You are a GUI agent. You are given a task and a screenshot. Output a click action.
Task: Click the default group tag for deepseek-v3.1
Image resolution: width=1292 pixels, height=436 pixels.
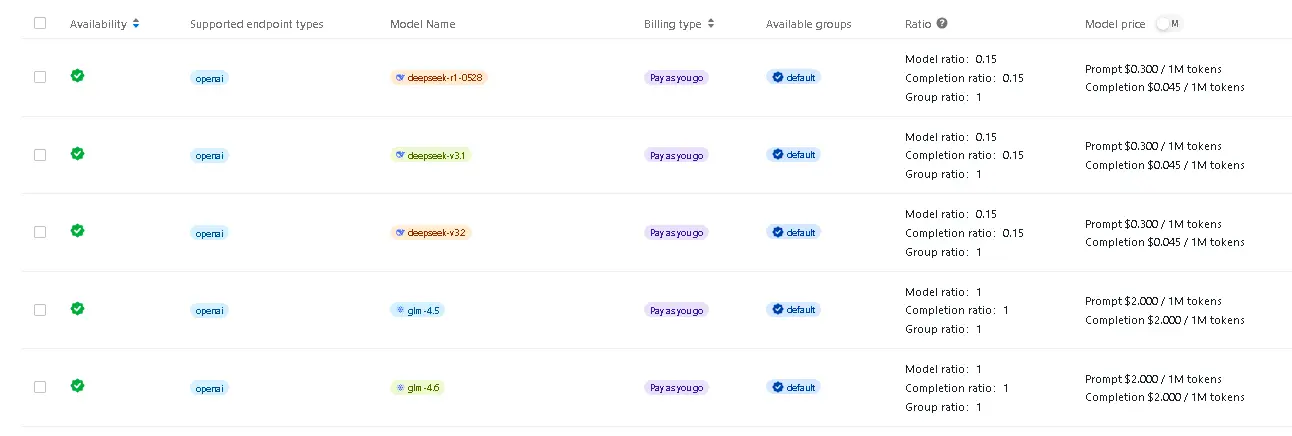click(x=794, y=155)
